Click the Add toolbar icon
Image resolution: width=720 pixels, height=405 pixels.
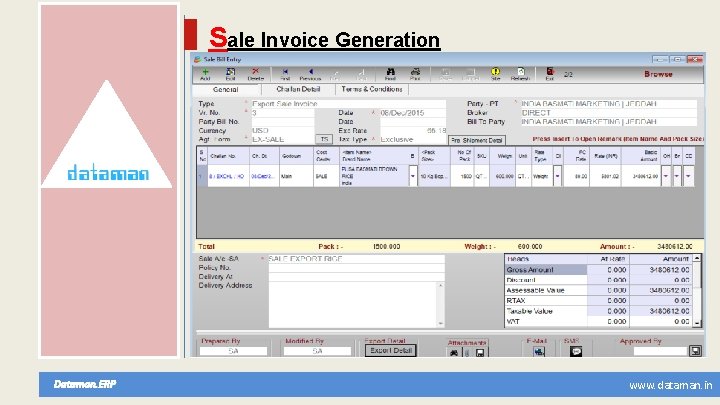pos(205,73)
